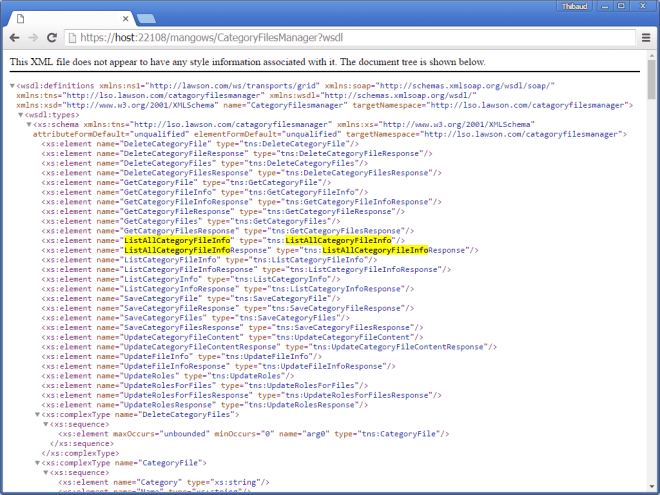Reload the WSDL page

tap(52, 38)
